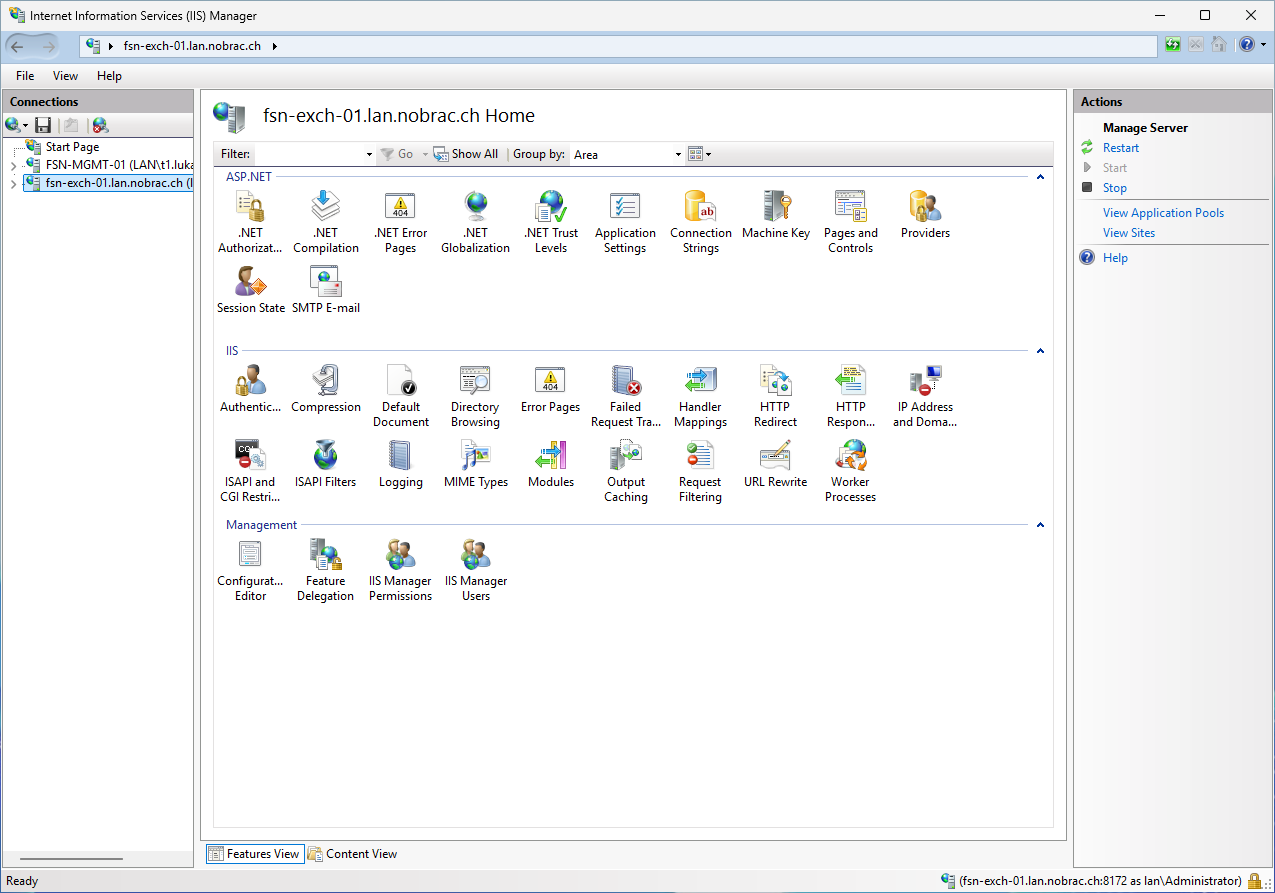Open the Help menu
Image resolution: width=1275 pixels, height=893 pixels.
coord(109,76)
